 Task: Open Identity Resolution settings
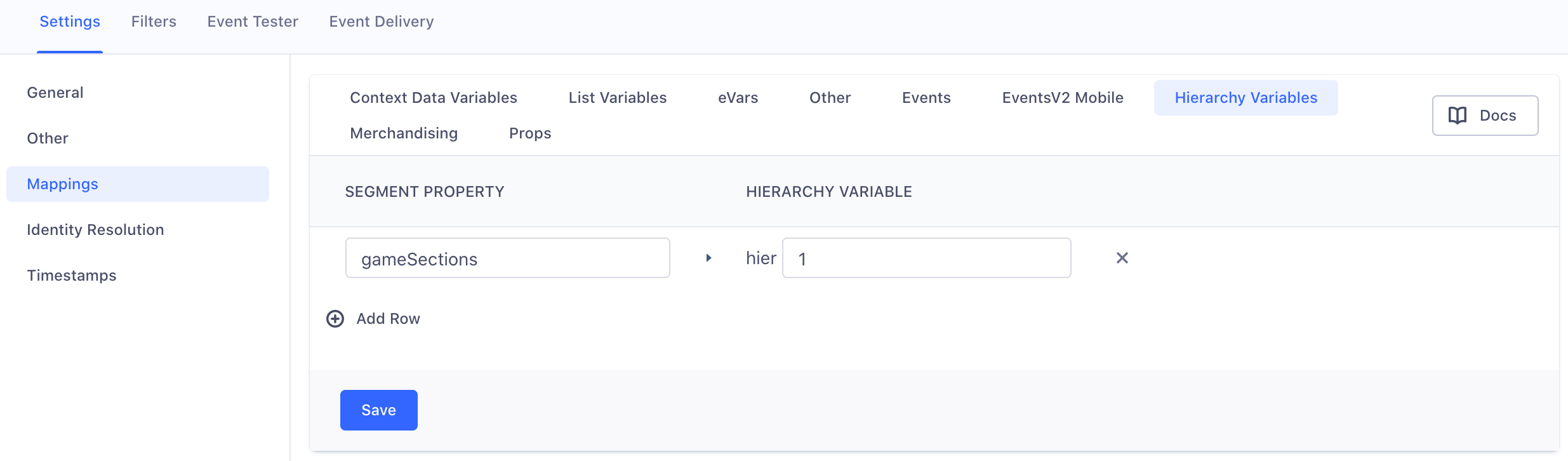(95, 229)
